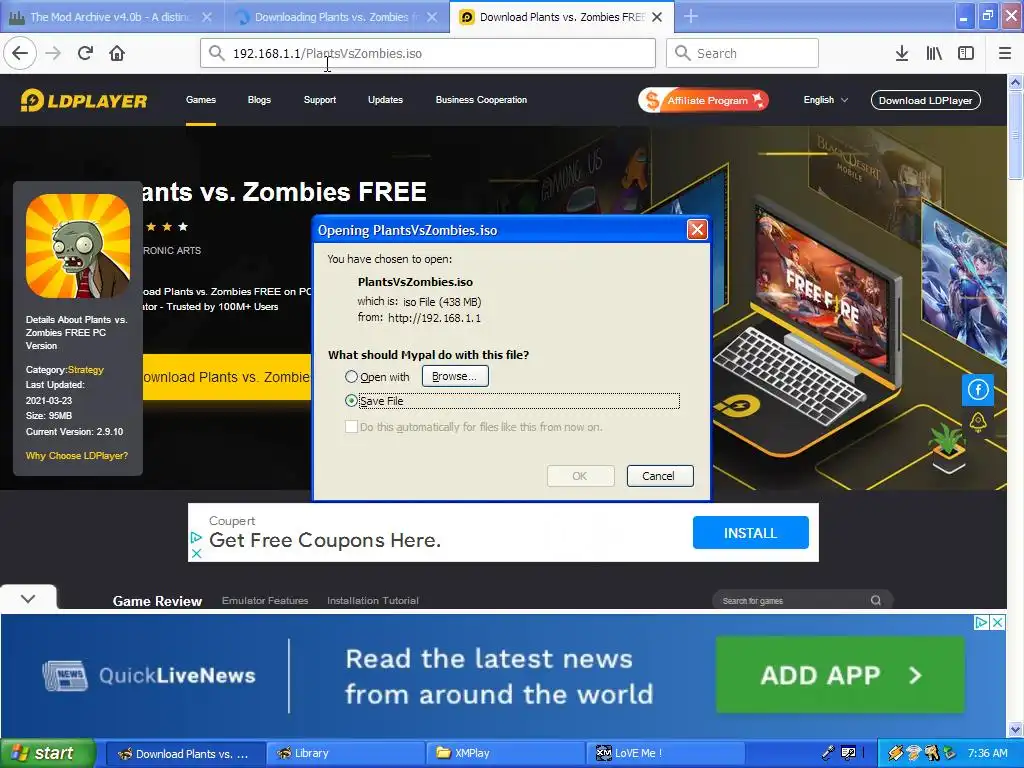The width and height of the screenshot is (1024, 768).
Task: Switch to the Game Review tab
Action: click(x=157, y=601)
